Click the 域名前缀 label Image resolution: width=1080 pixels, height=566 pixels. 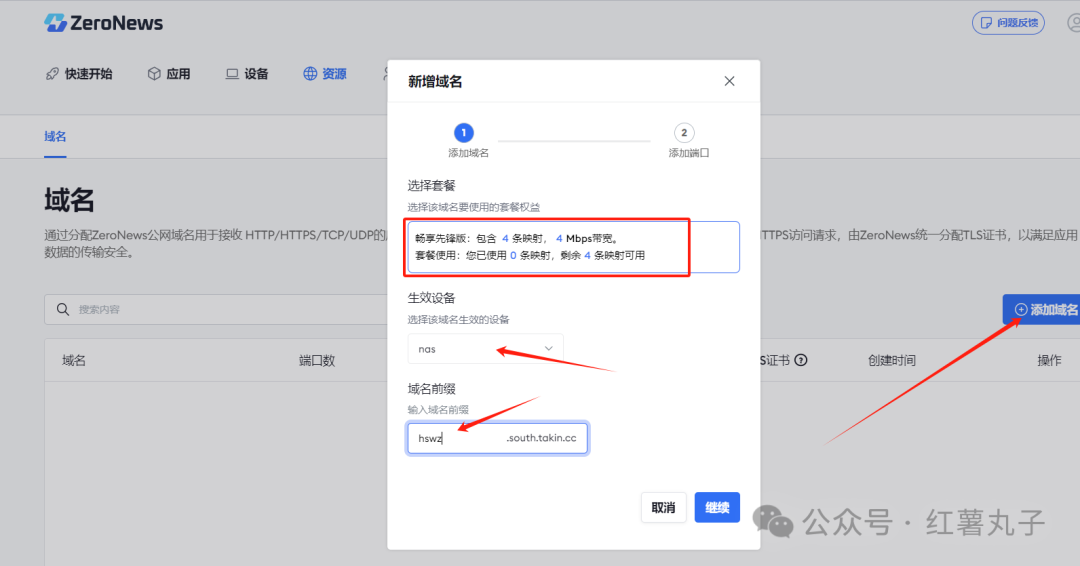pos(431,388)
